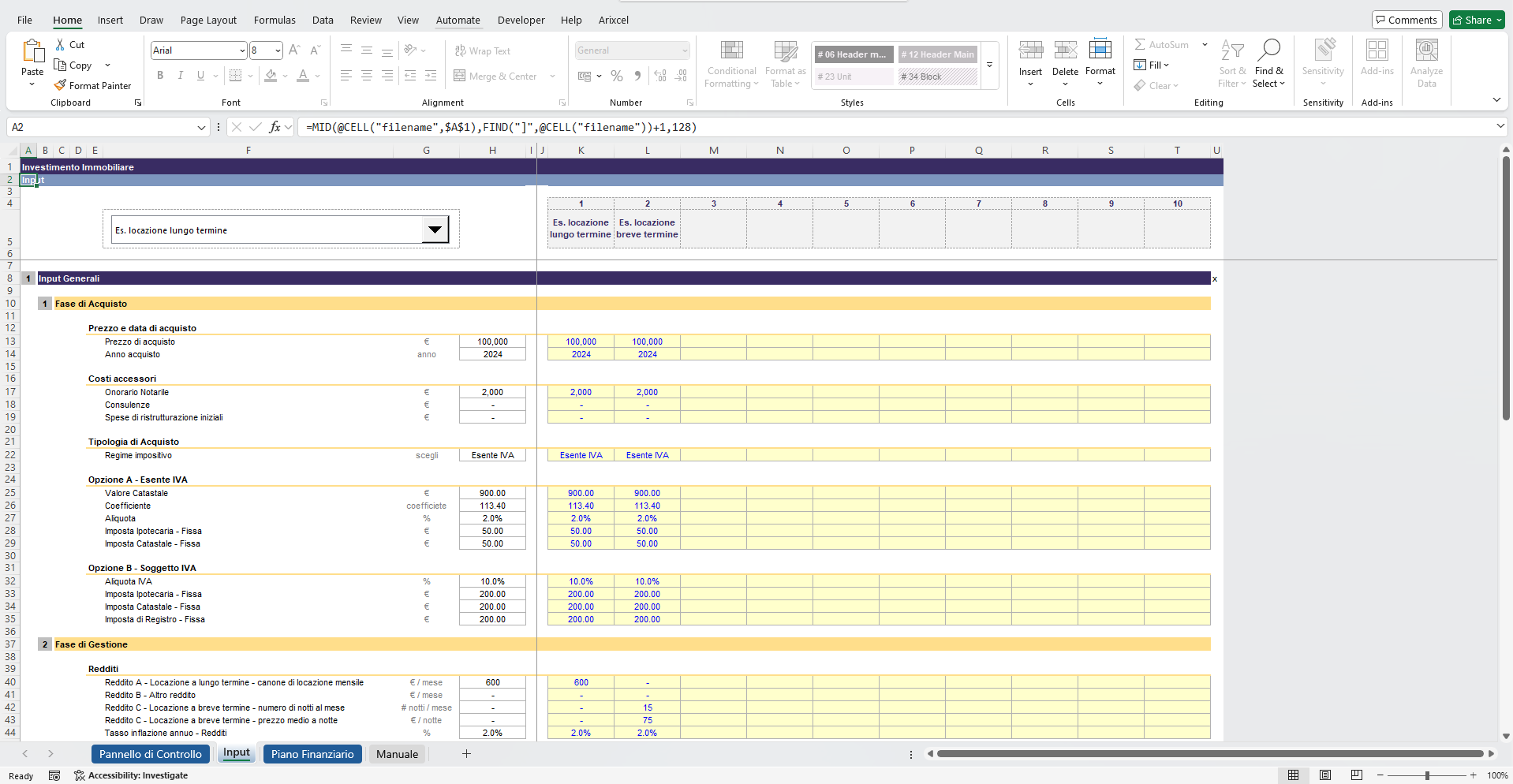This screenshot has height=784, width=1513.
Task: Increase font size with the large A
Action: tap(294, 50)
